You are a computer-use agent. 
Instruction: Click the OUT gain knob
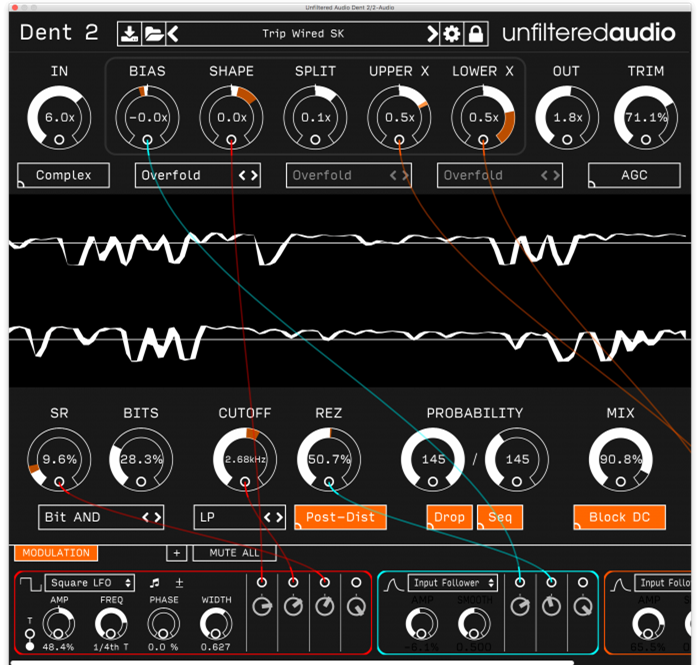point(567,117)
